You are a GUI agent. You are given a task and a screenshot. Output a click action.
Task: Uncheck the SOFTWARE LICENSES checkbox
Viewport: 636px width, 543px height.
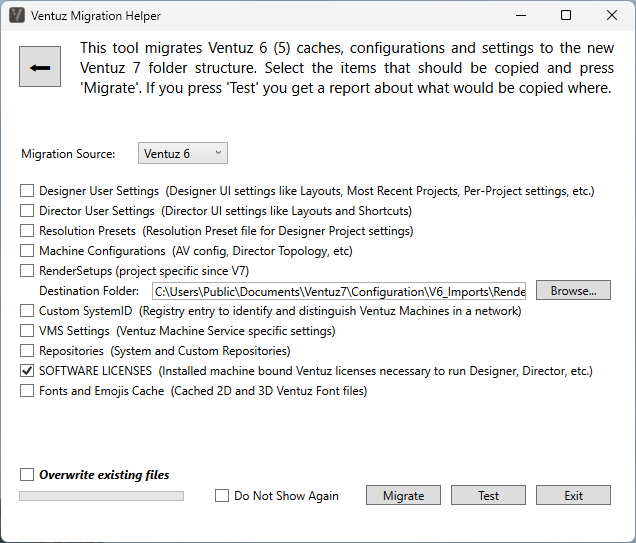point(27,371)
